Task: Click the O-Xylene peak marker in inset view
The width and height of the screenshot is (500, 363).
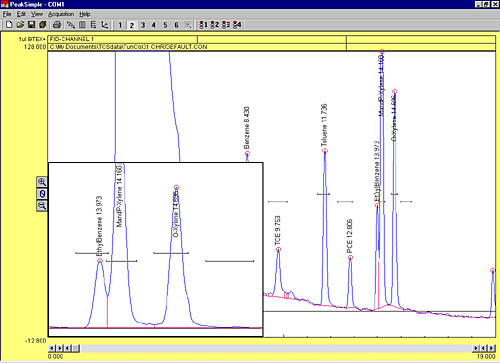Action: click(x=176, y=187)
